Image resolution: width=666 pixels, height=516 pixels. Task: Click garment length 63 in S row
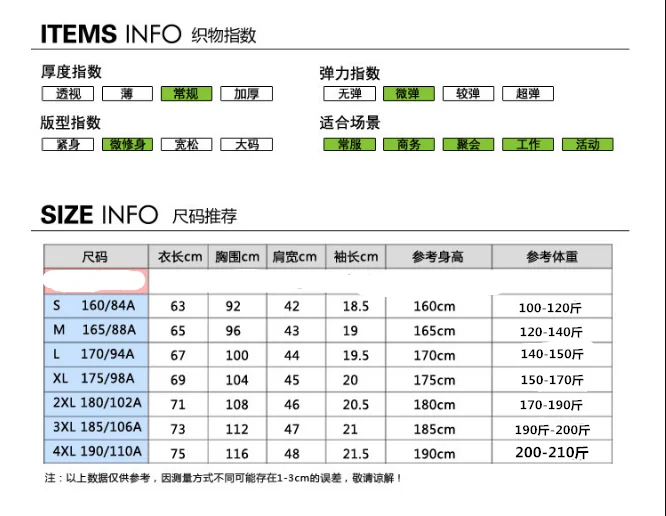coord(178,306)
